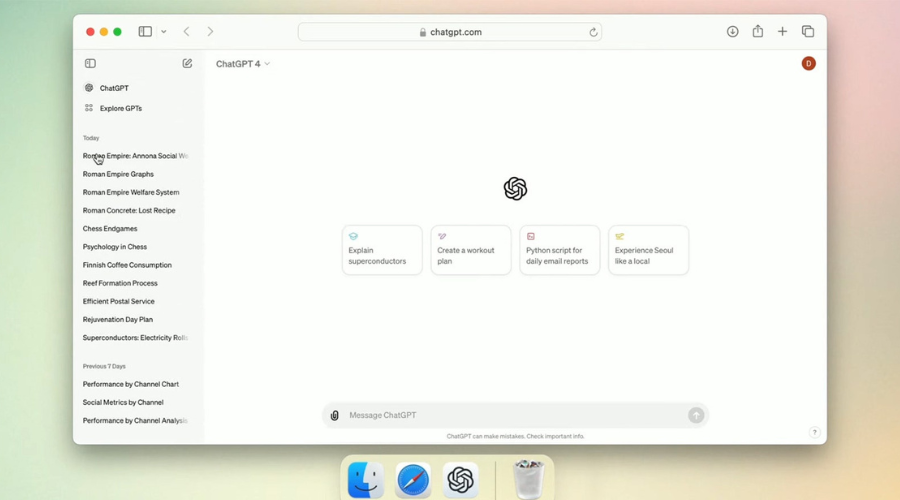Open the ChatGPT app in Dock
900x500 pixels.
(x=461, y=480)
